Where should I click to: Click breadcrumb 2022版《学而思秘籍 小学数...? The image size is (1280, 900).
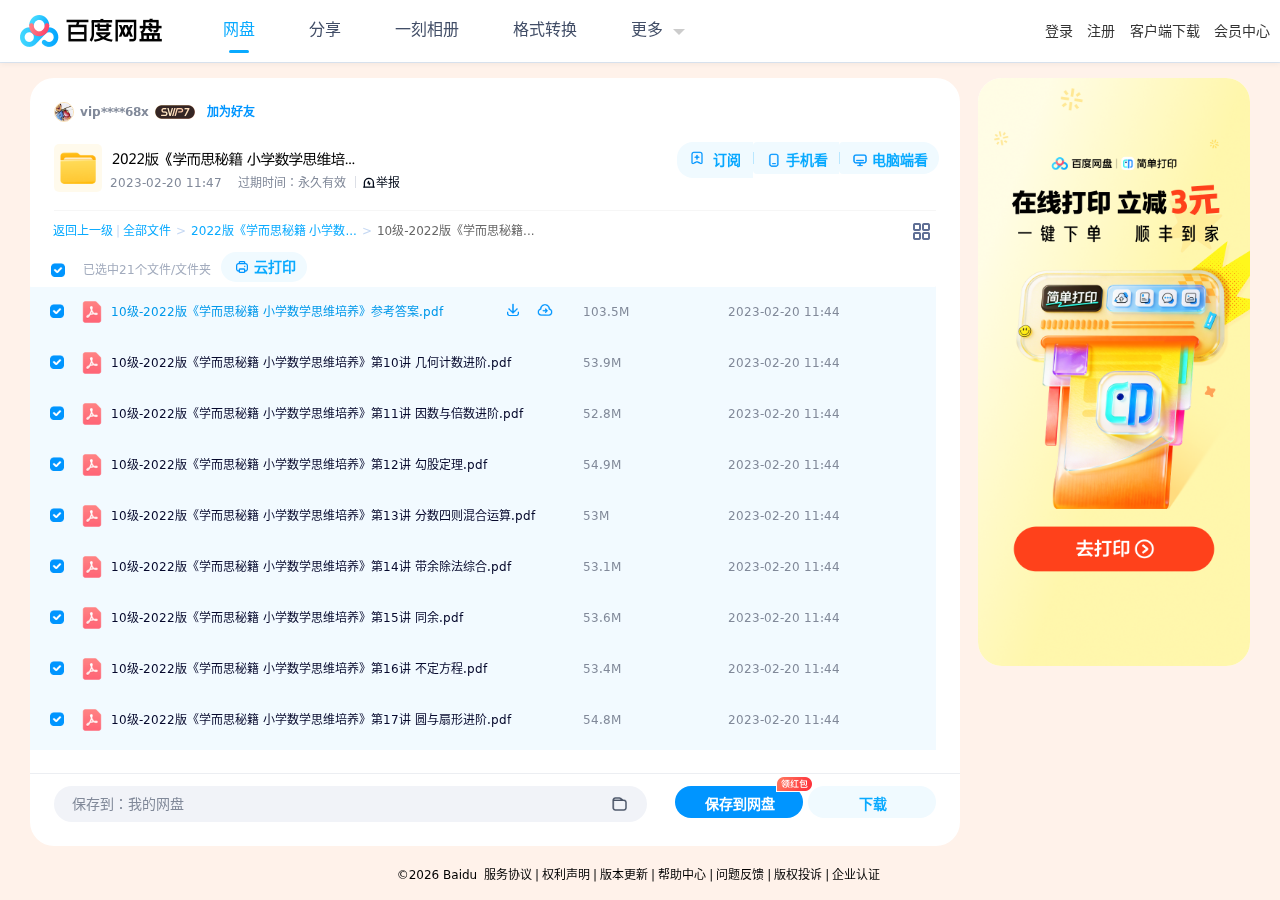[x=274, y=231]
